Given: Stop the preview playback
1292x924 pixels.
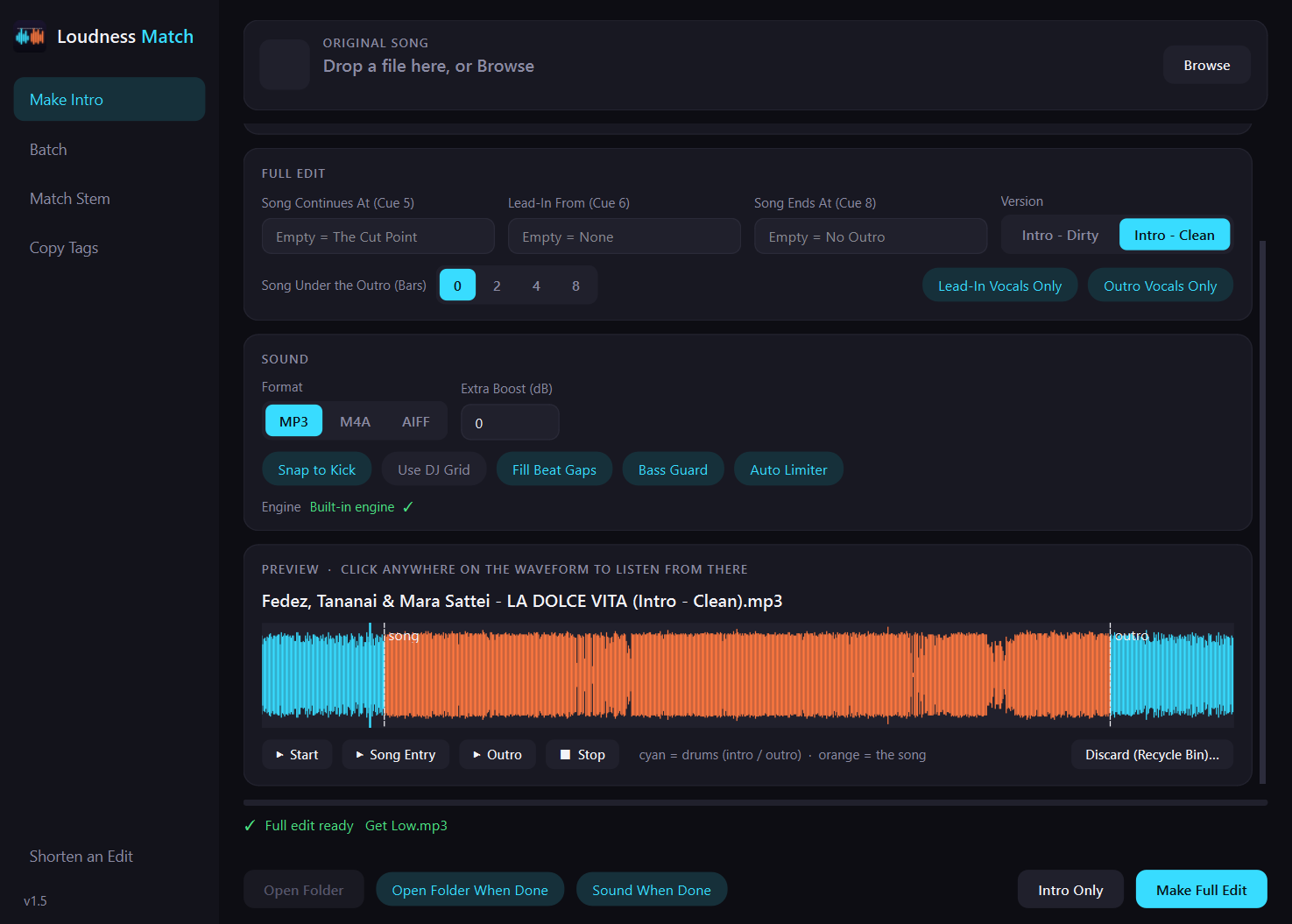Looking at the screenshot, I should click(x=582, y=754).
